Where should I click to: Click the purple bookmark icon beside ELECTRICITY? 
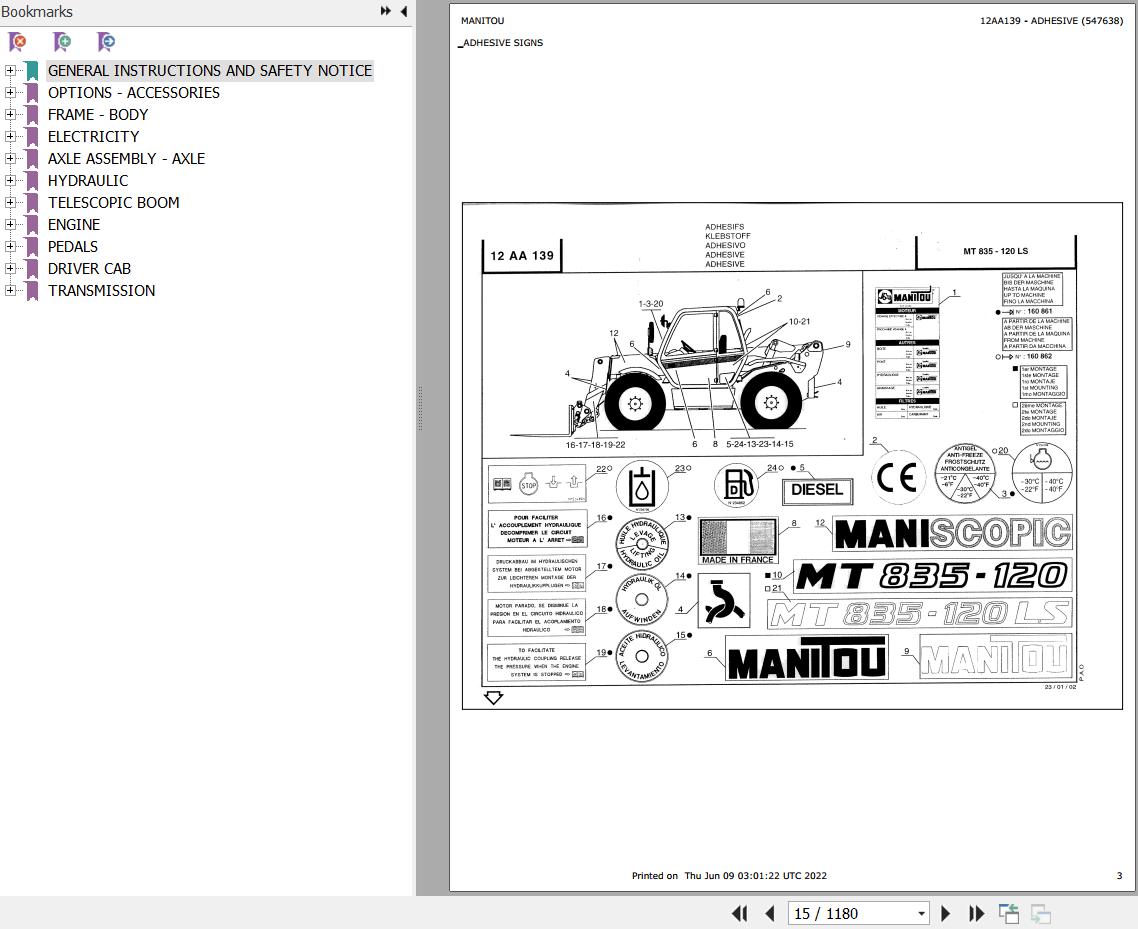pyautogui.click(x=32, y=137)
